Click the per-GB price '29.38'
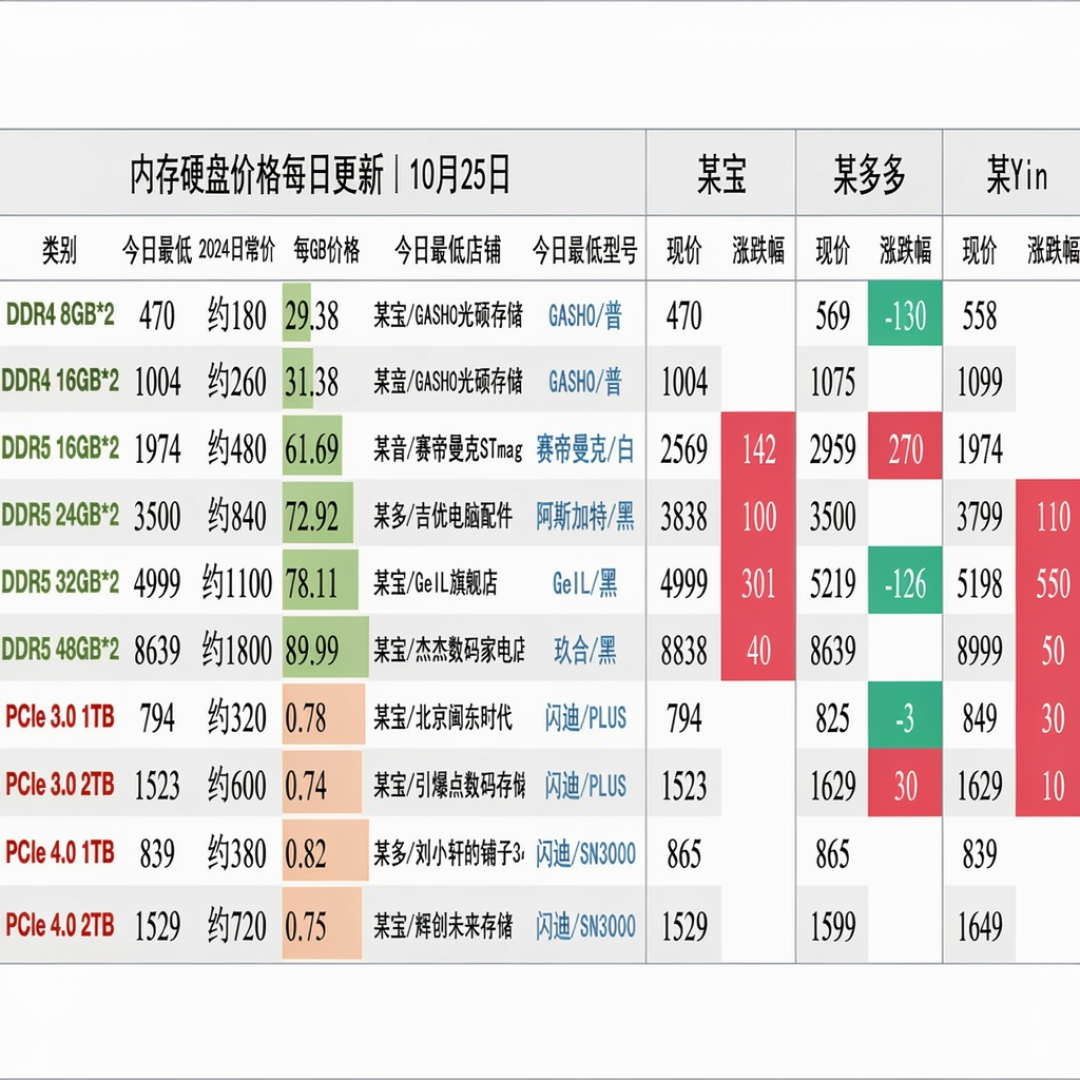The width and height of the screenshot is (1080, 1080). pyautogui.click(x=312, y=317)
